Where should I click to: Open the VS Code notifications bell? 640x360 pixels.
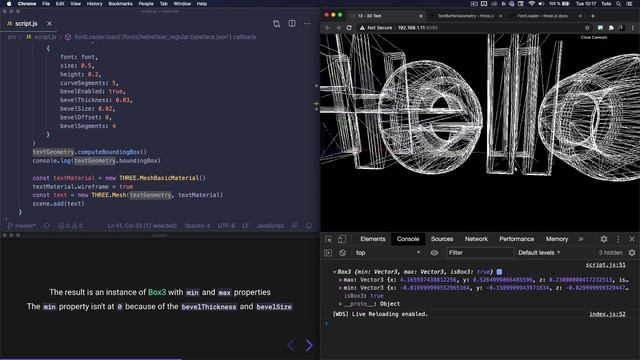coord(309,226)
